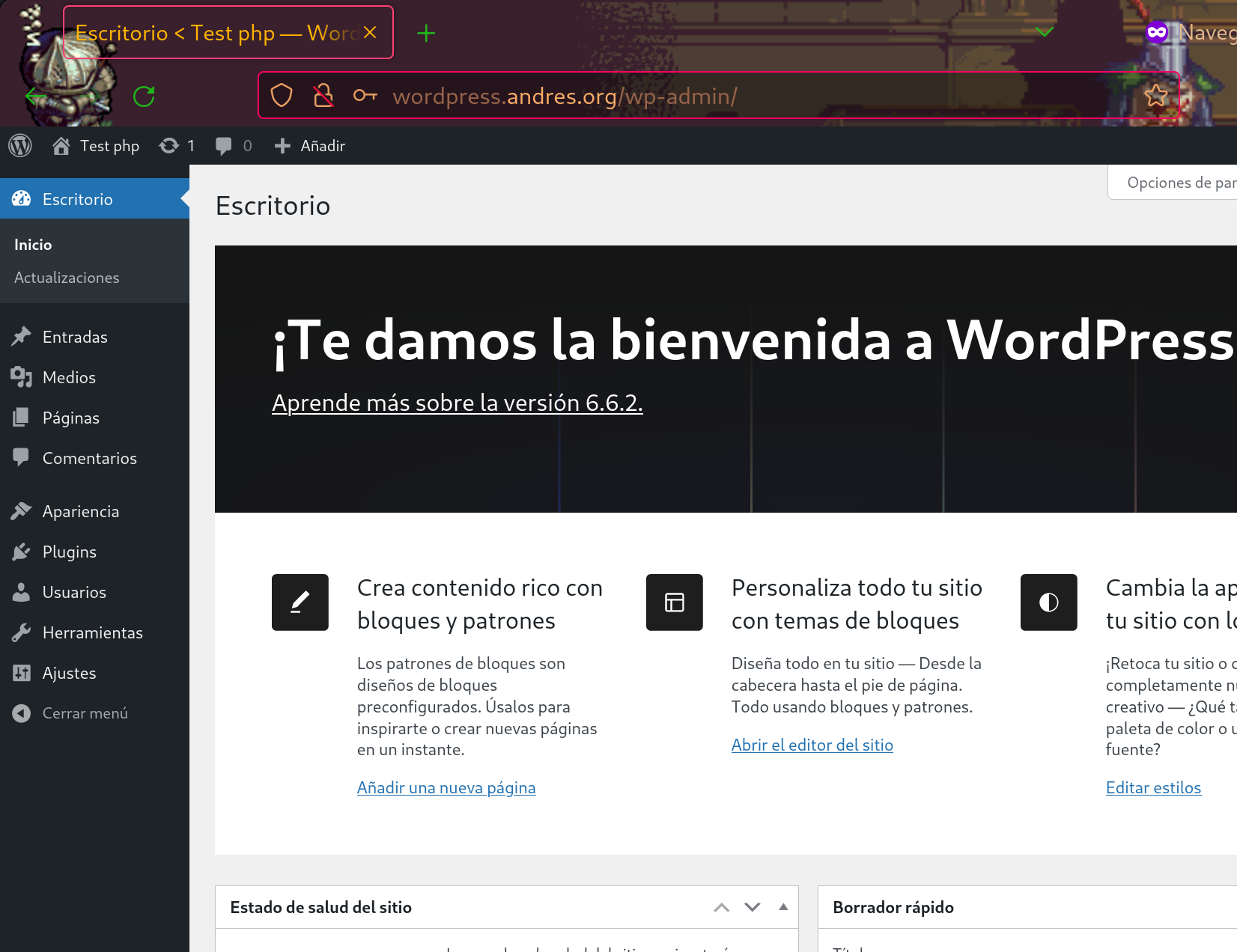The width and height of the screenshot is (1237, 952).
Task: Open the Escritorio sidebar menu item
Action: coord(94,199)
